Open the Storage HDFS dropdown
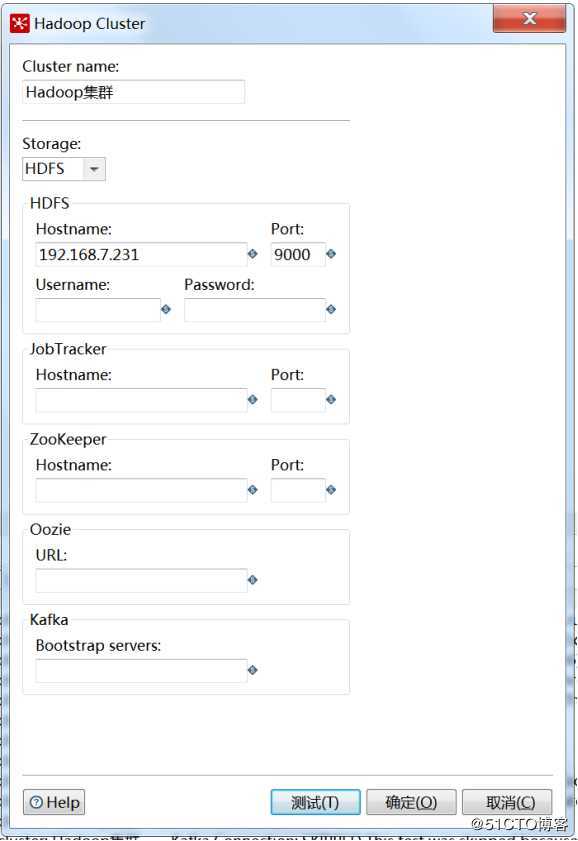 (x=64, y=169)
